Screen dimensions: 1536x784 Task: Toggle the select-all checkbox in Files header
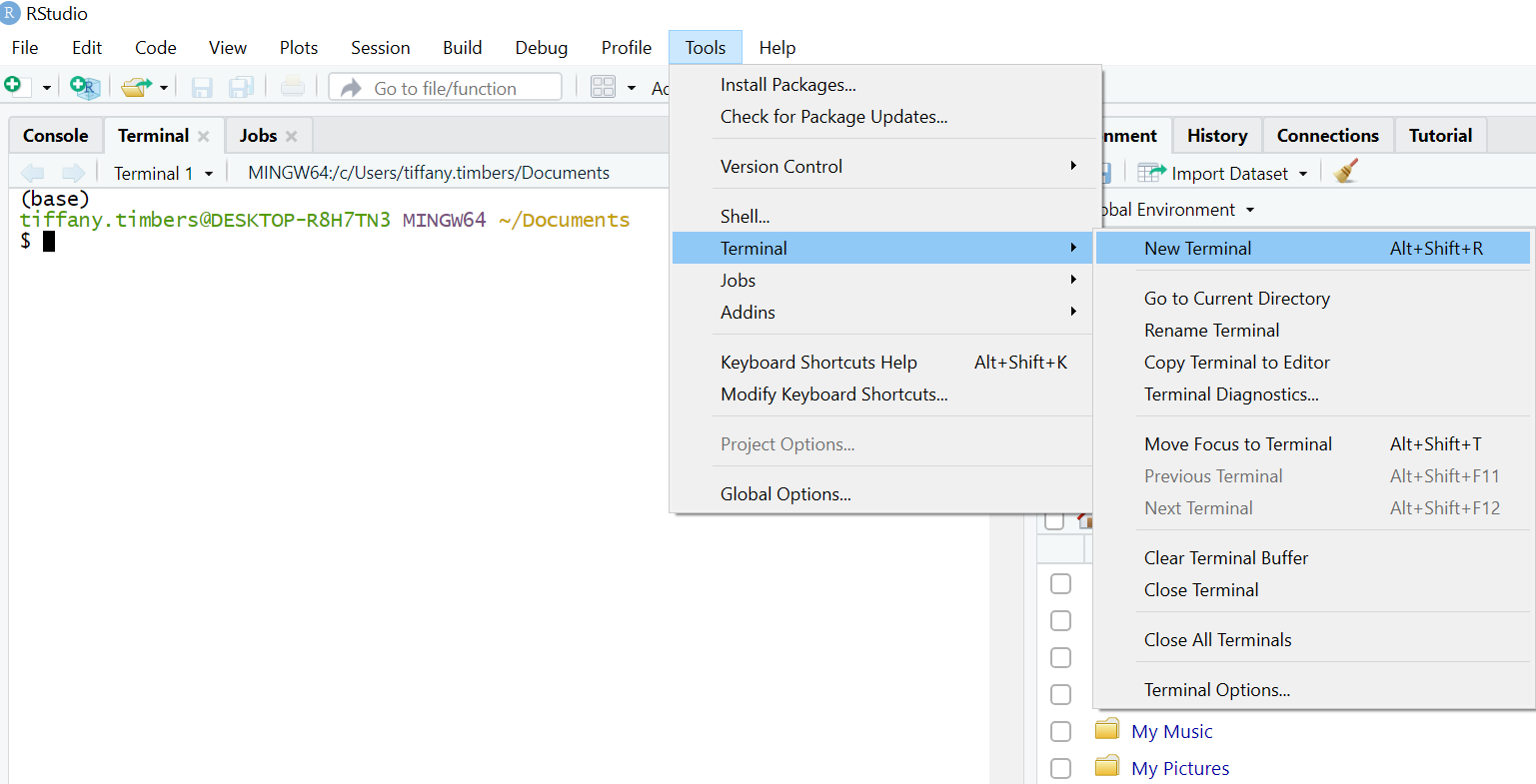point(1053,520)
